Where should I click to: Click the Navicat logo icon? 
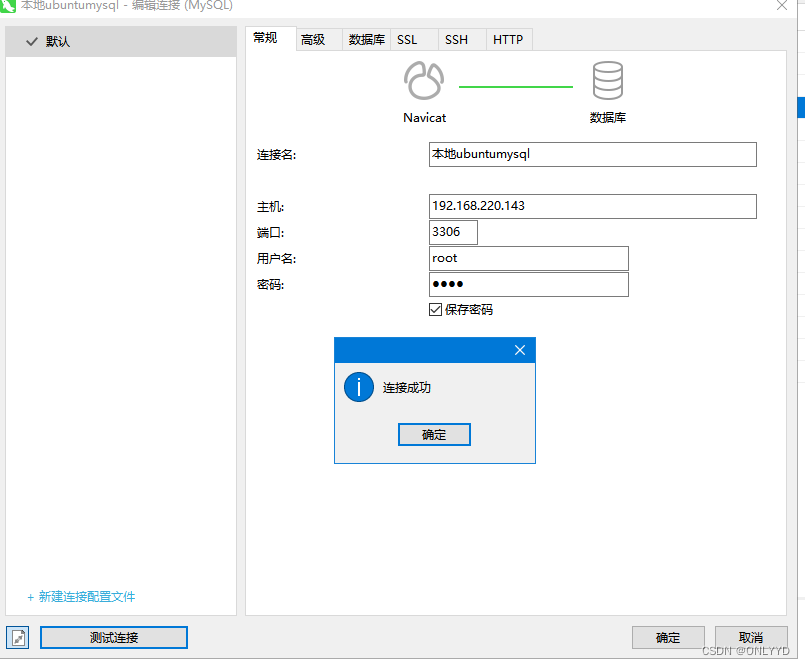(424, 81)
